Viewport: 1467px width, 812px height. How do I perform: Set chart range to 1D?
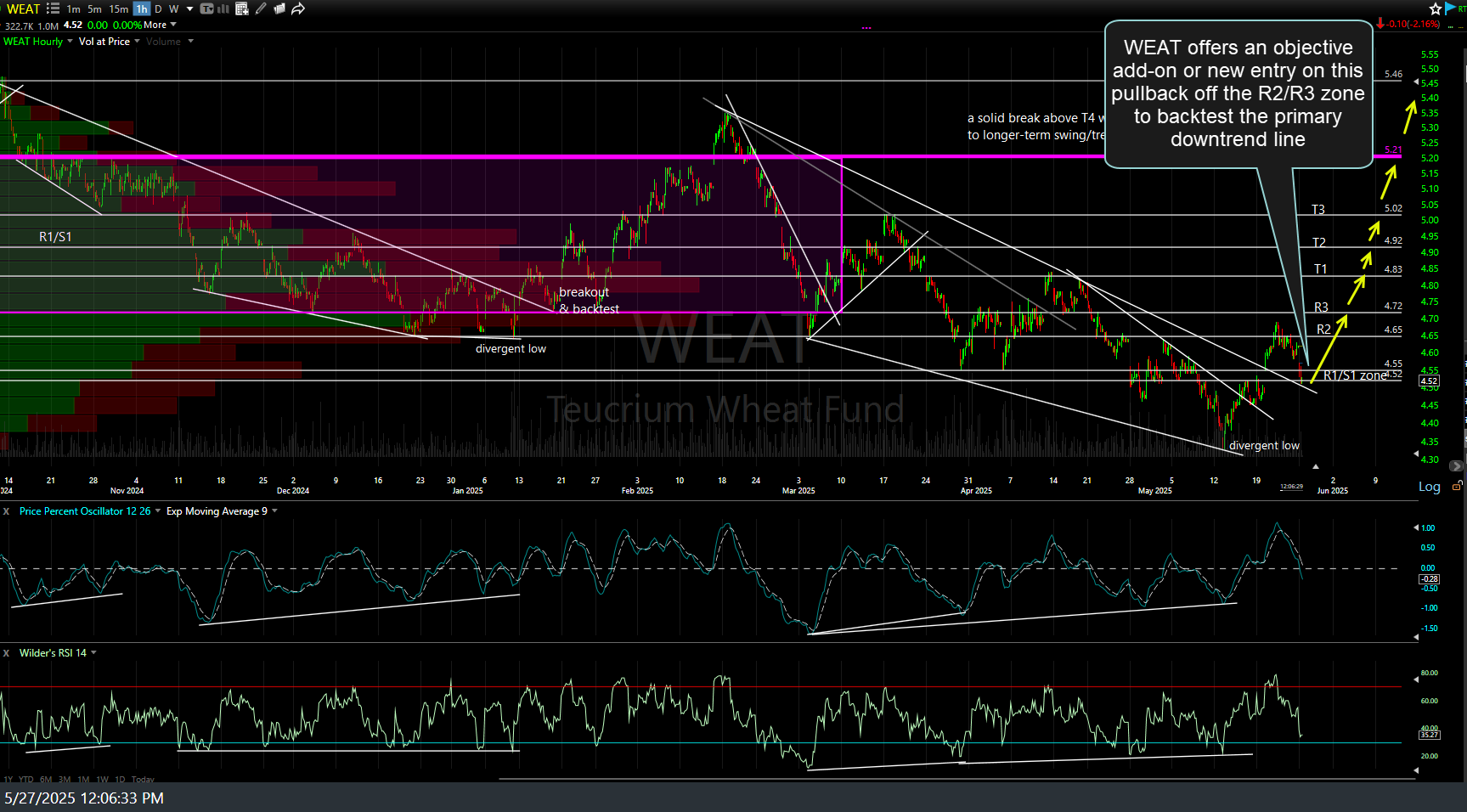coord(120,779)
